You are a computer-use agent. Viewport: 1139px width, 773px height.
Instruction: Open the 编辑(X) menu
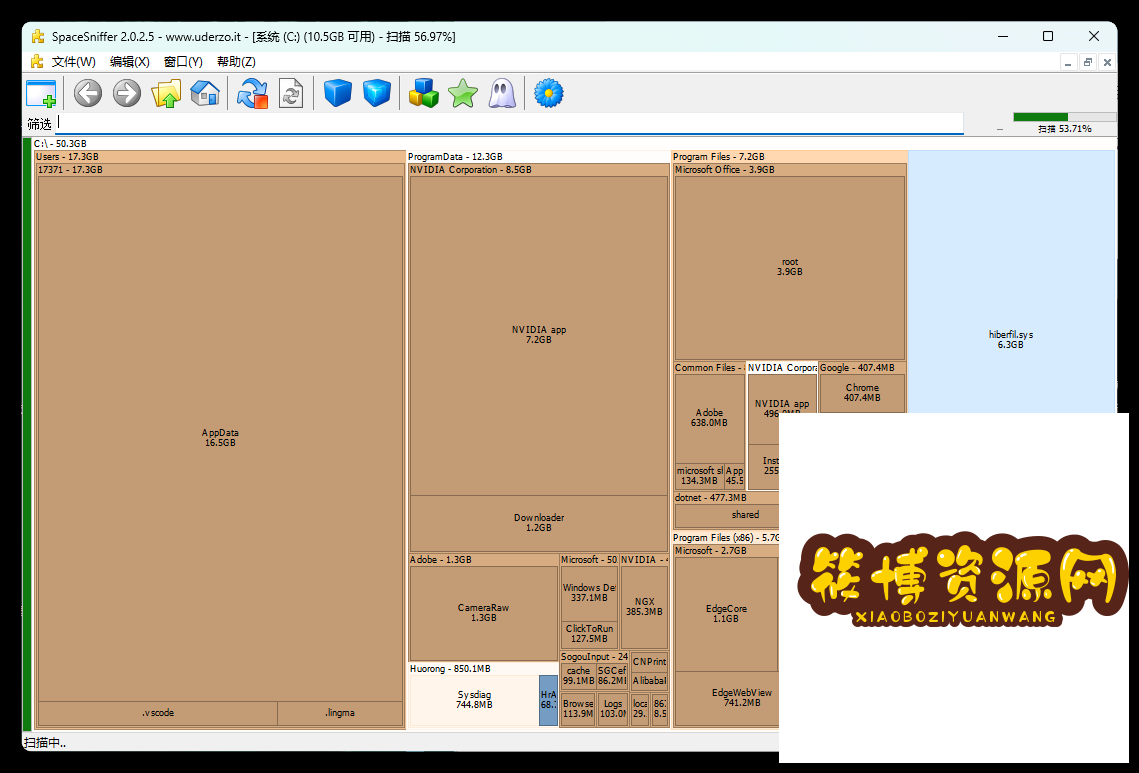[129, 62]
